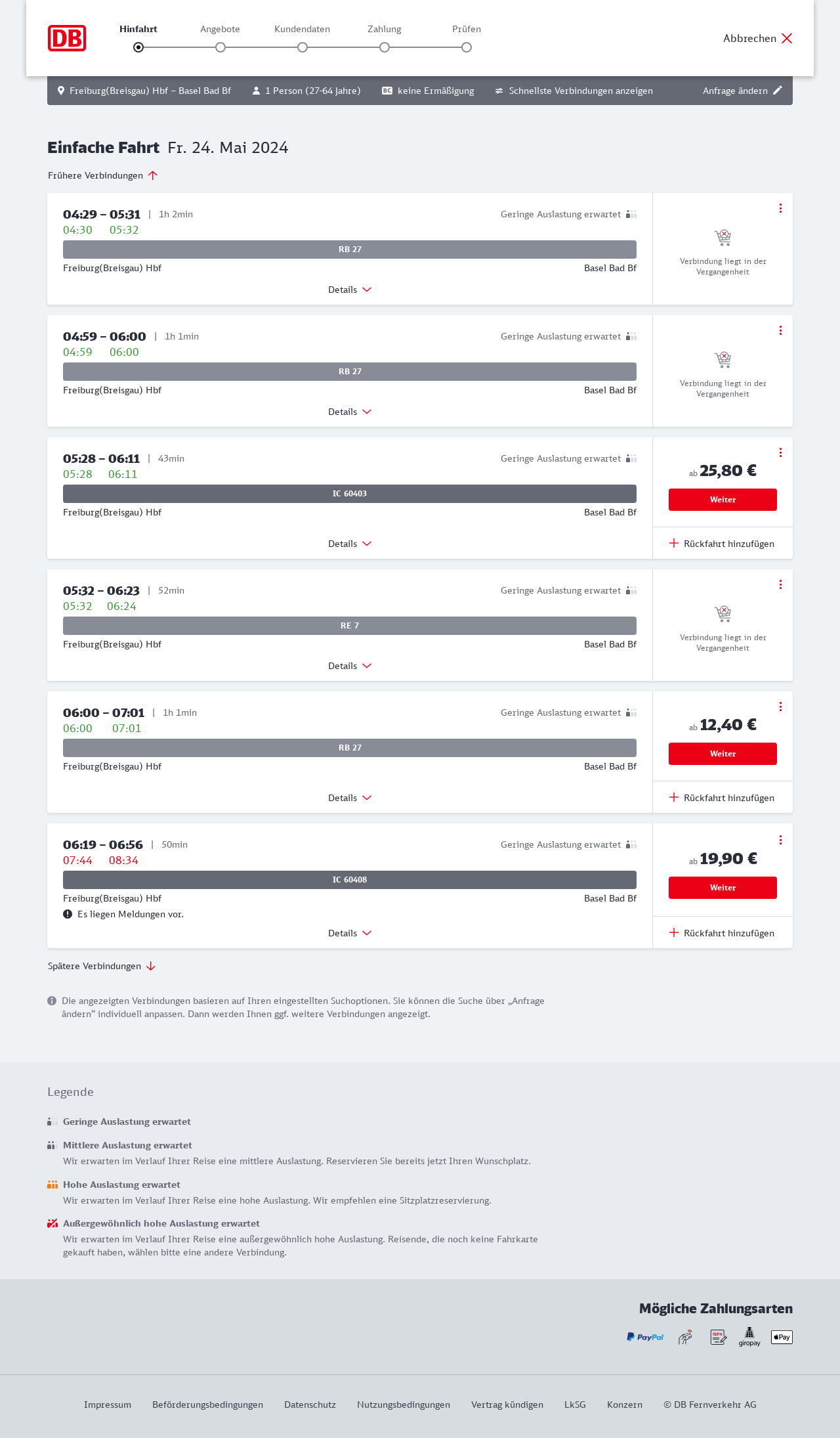Click the Hinfahrt progress step circle
The height and width of the screenshot is (1438, 840).
(x=138, y=47)
